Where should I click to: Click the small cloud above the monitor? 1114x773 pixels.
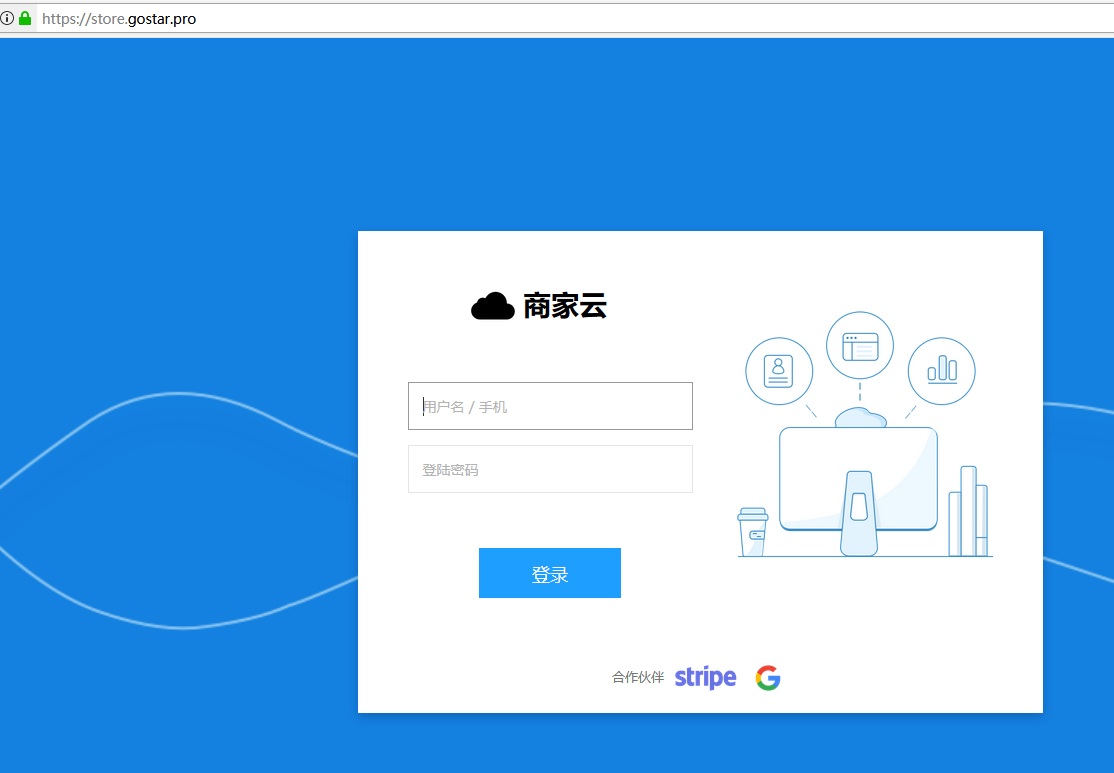pyautogui.click(x=860, y=417)
